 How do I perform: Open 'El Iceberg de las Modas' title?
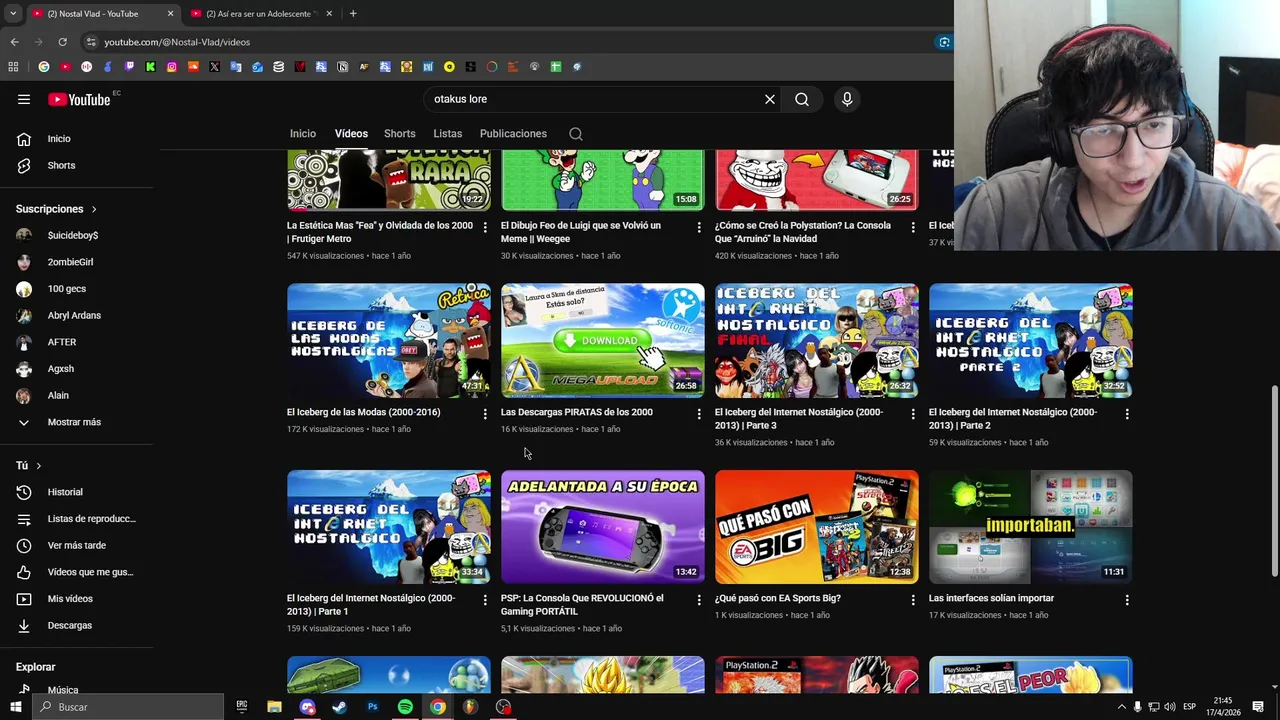(x=363, y=412)
